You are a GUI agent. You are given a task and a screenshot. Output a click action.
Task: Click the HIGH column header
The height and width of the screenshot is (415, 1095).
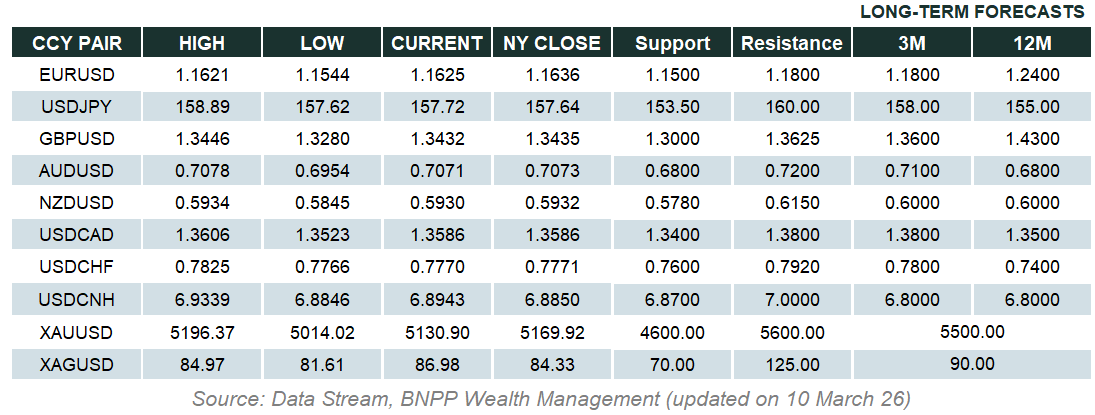(x=202, y=43)
